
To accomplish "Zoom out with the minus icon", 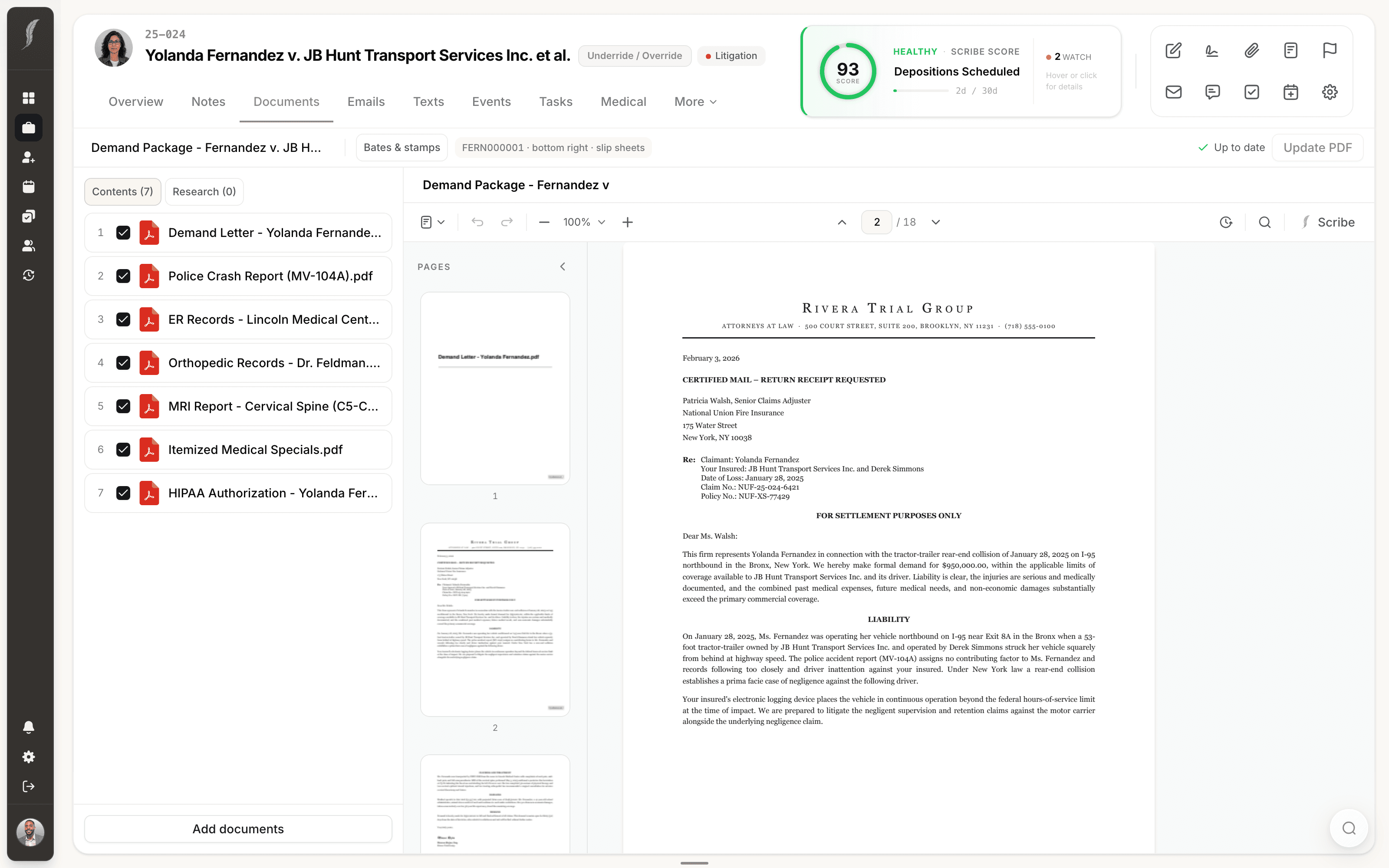I will [544, 222].
